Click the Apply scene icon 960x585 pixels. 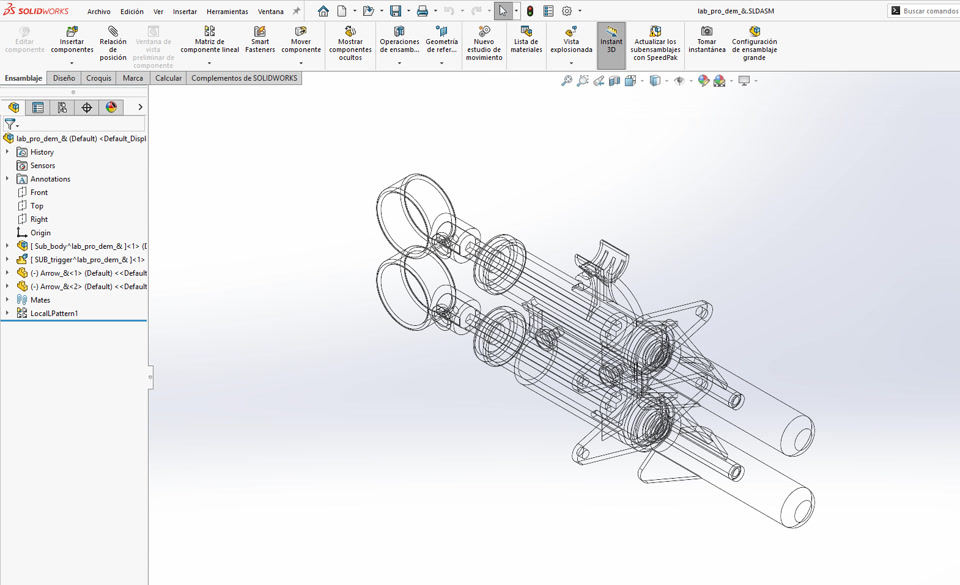click(719, 81)
